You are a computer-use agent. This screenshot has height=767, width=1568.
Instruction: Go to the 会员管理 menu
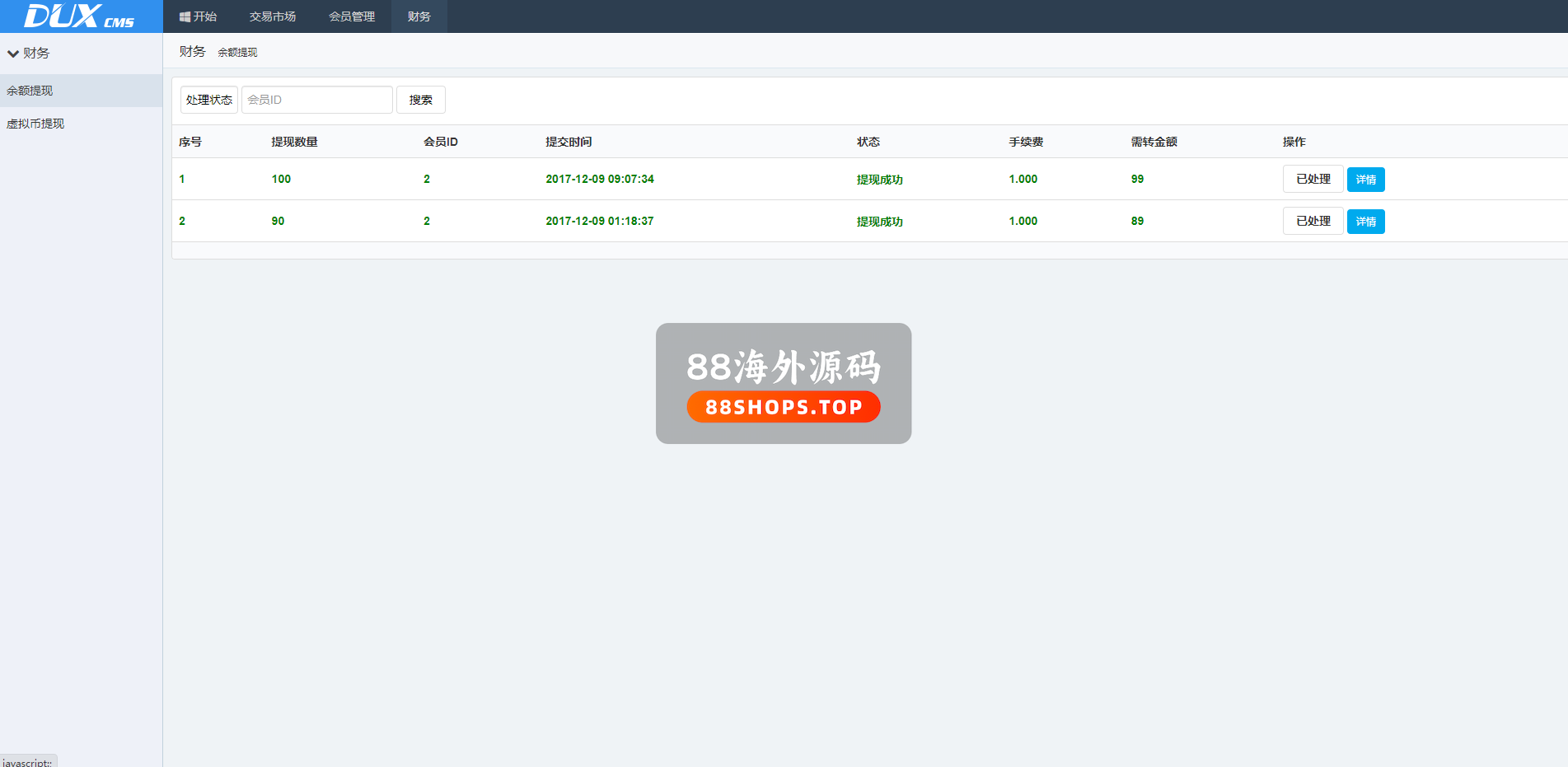click(x=352, y=16)
